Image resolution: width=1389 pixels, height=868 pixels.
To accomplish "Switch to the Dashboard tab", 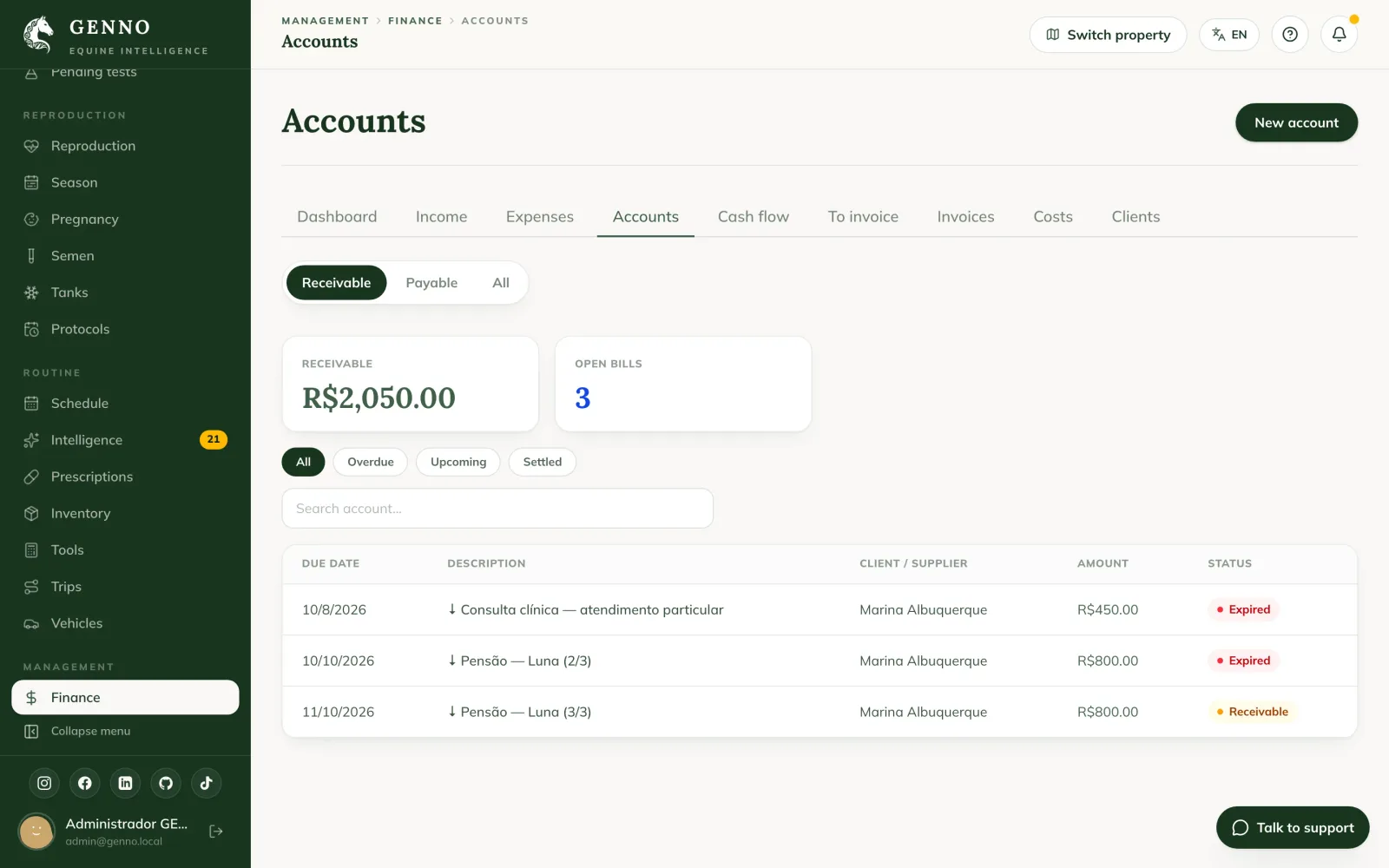I will 337,217.
